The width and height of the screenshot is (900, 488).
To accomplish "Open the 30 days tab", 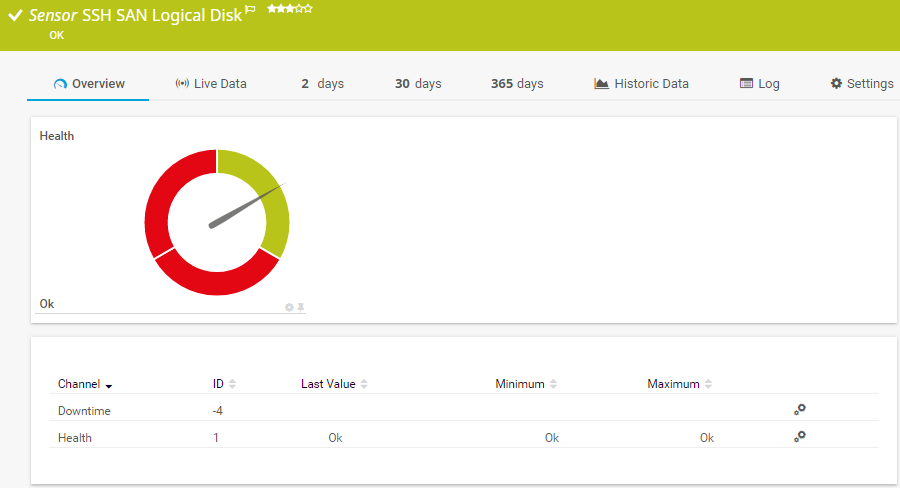I will [417, 84].
